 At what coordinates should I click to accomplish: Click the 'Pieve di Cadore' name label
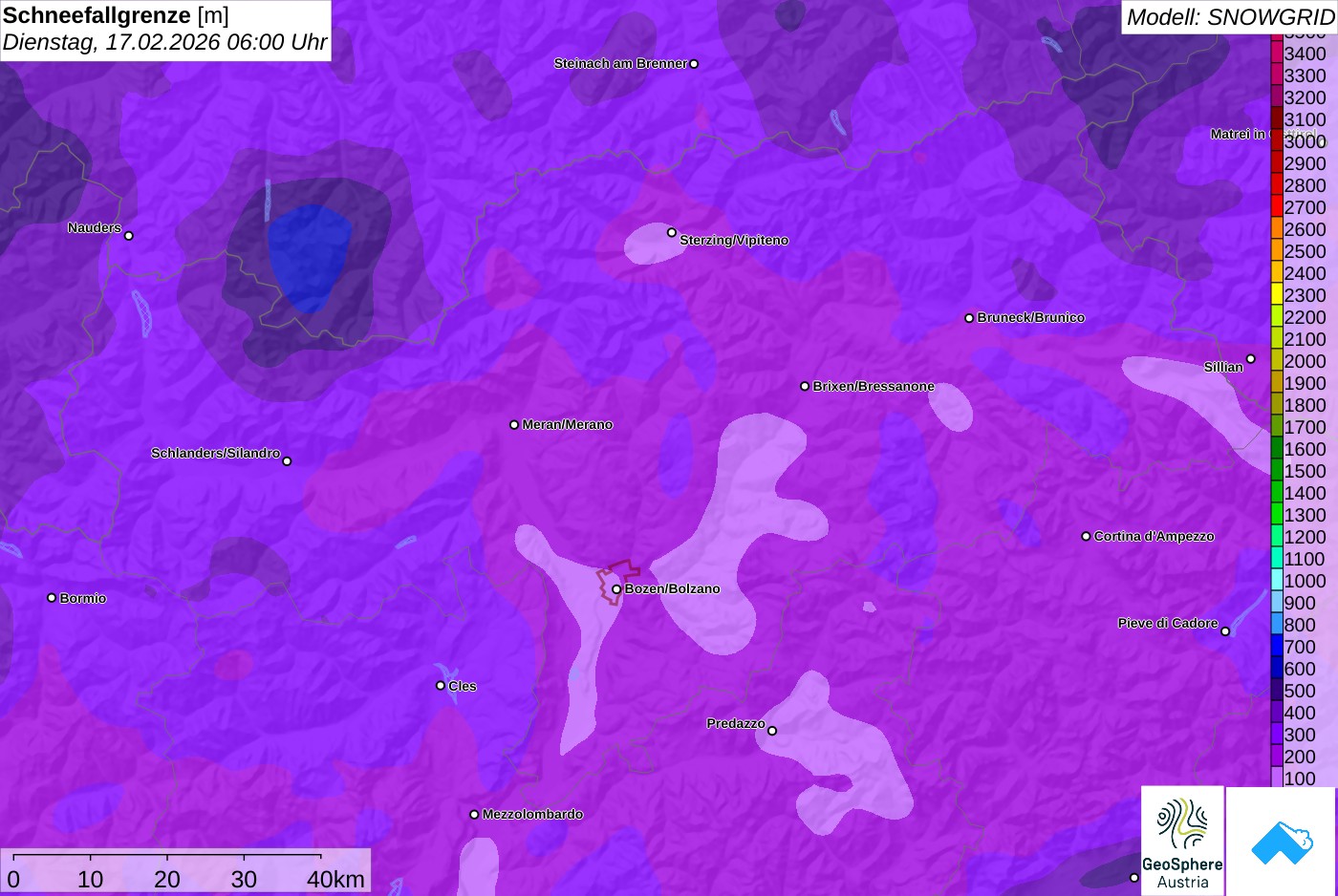click(x=1168, y=624)
